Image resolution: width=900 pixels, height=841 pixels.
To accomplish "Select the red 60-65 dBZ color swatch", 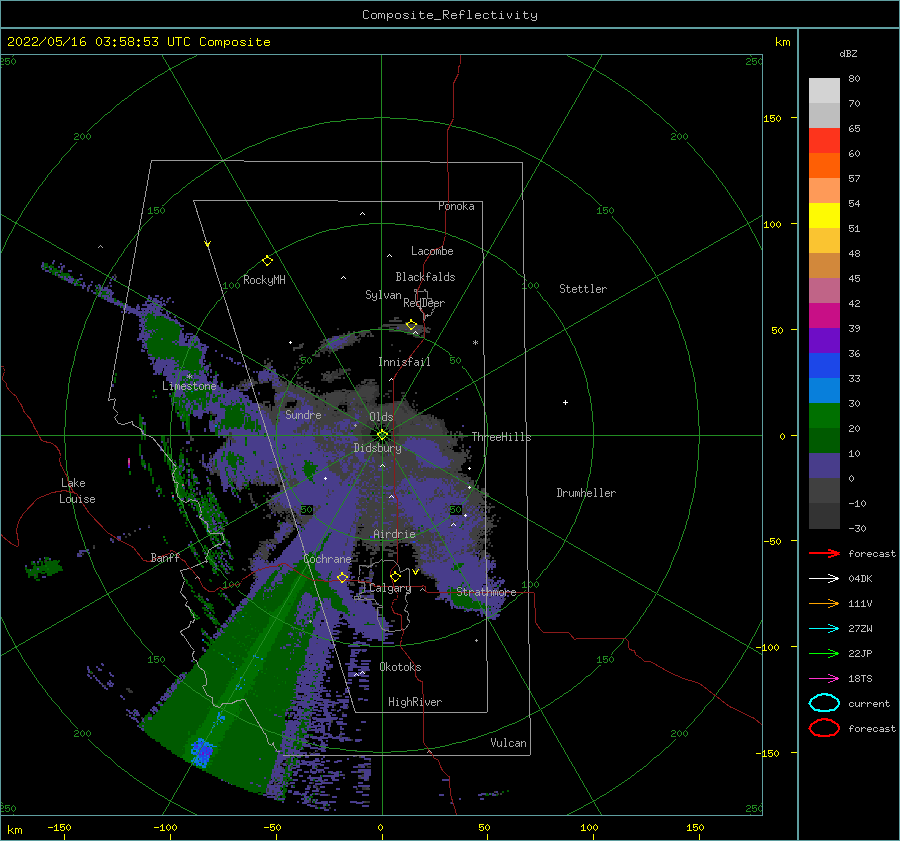I will [x=824, y=141].
